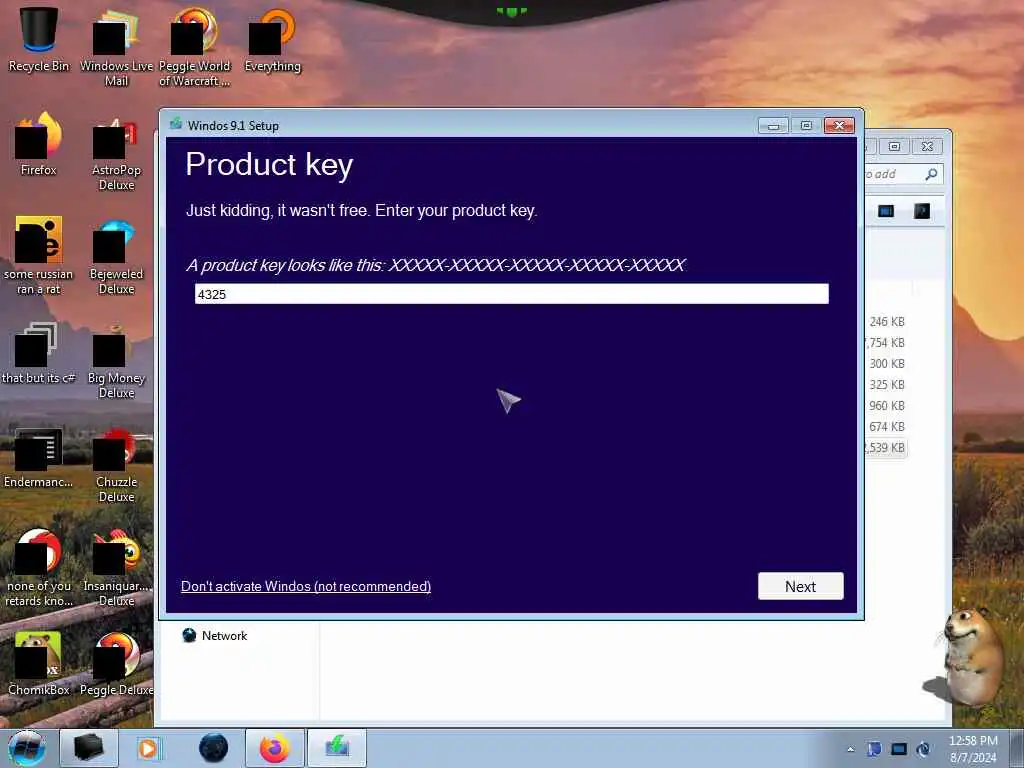Click the product key input field
The width and height of the screenshot is (1024, 768).
point(511,294)
